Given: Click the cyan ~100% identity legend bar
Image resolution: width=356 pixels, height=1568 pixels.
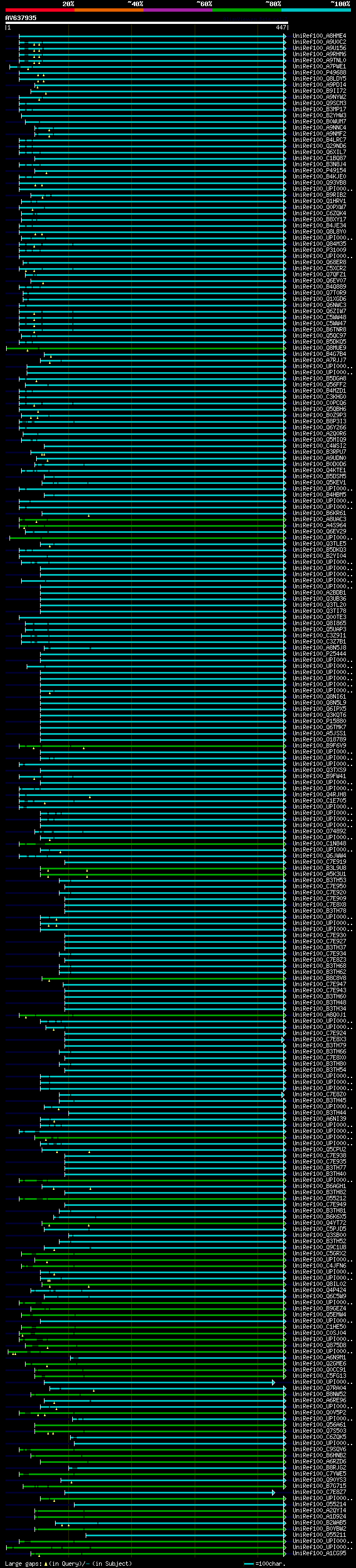Looking at the screenshot, I should (316, 10).
